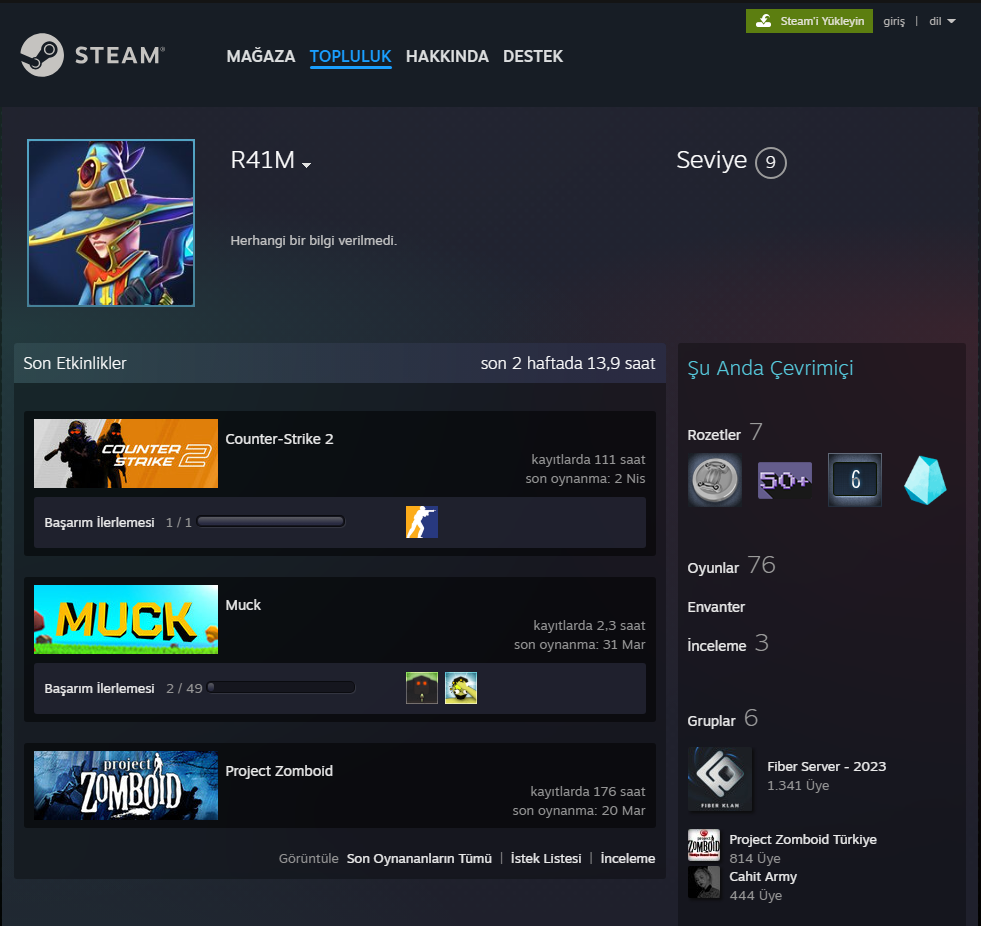Open the DESTEK support menu
981x926 pixels.
click(x=533, y=56)
